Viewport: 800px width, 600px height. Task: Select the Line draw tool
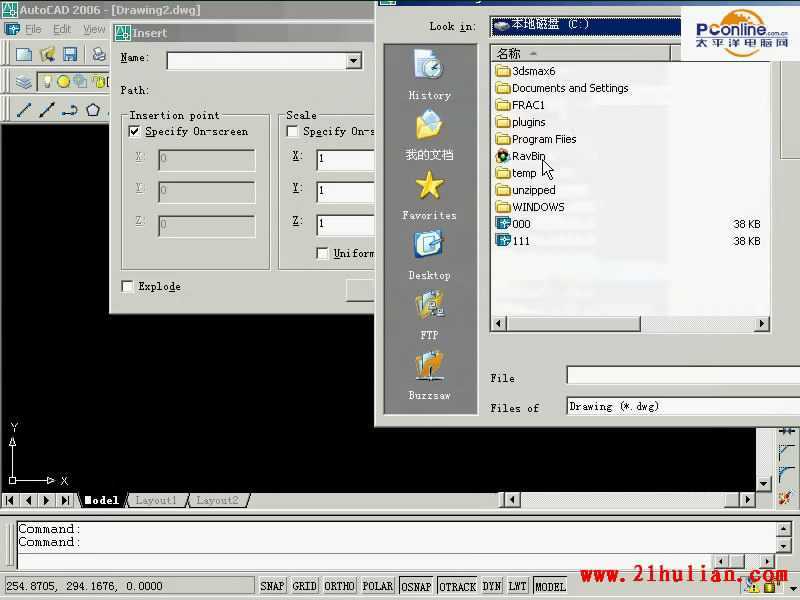24,110
